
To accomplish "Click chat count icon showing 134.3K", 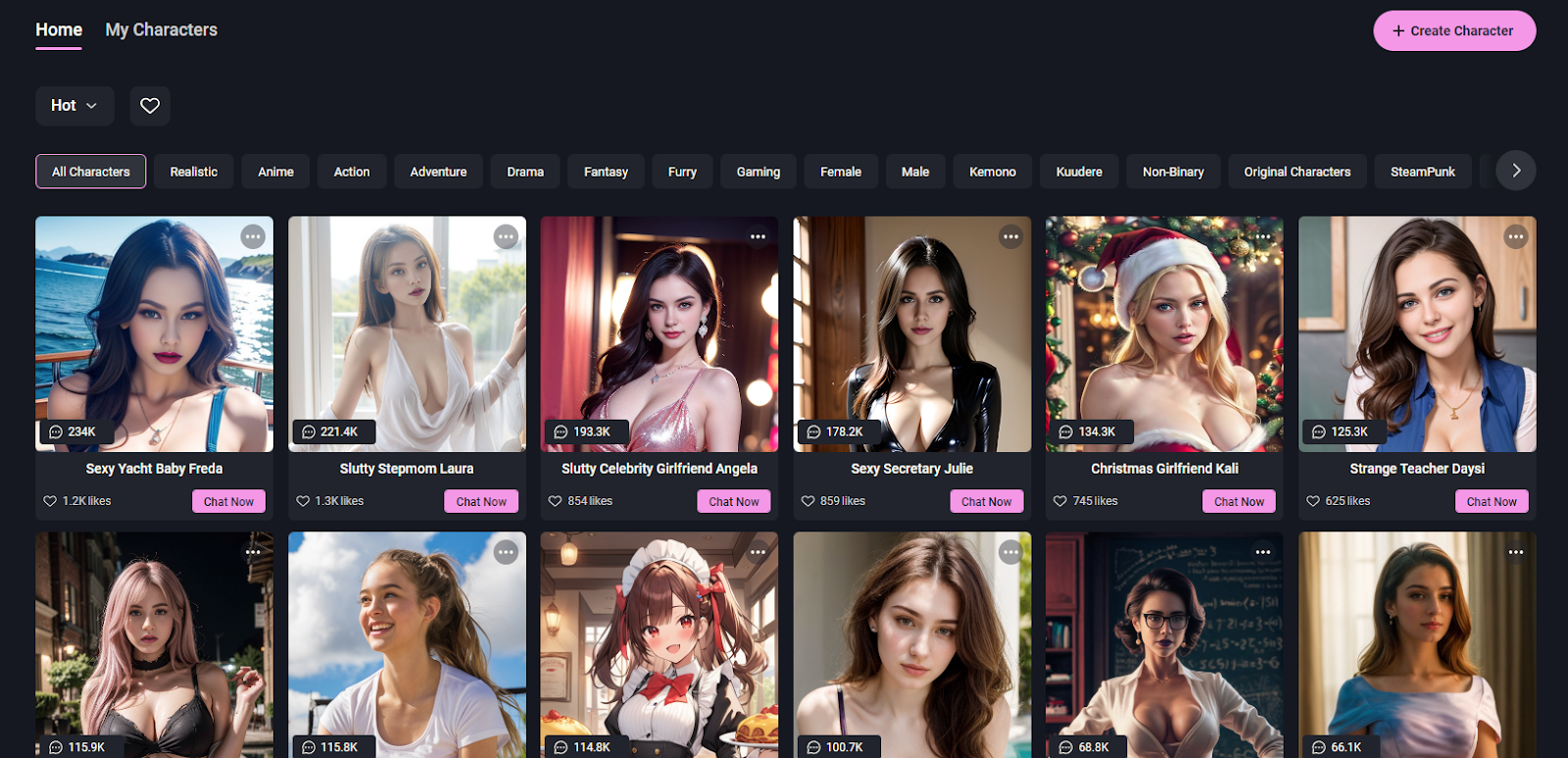I will click(x=1066, y=431).
